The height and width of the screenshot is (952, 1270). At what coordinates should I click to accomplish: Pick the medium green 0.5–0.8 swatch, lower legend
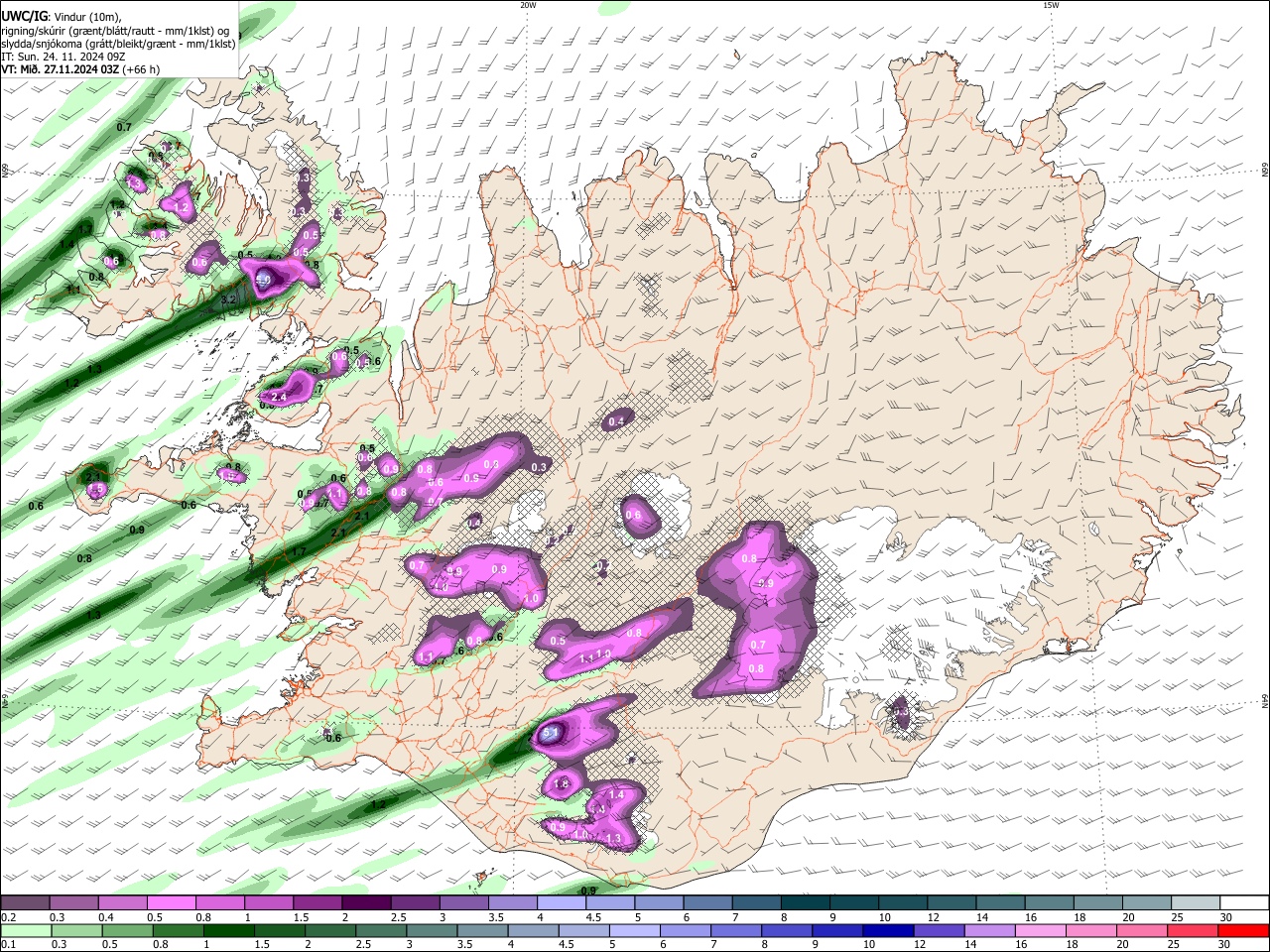[x=126, y=931]
